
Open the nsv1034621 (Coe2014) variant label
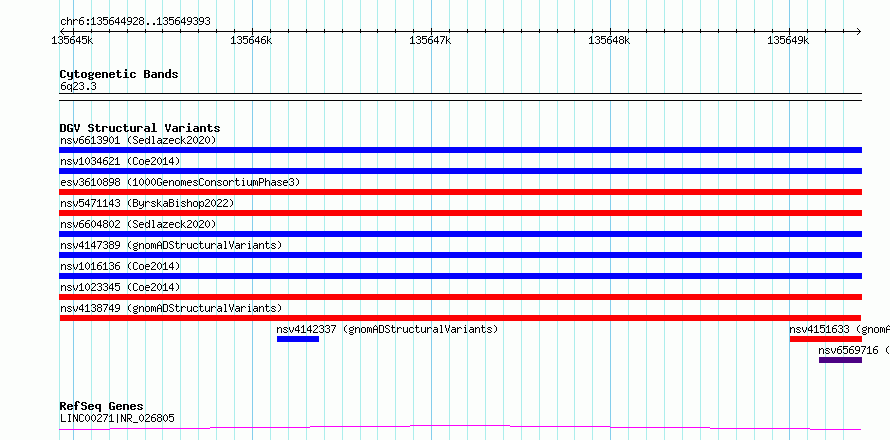120,161
